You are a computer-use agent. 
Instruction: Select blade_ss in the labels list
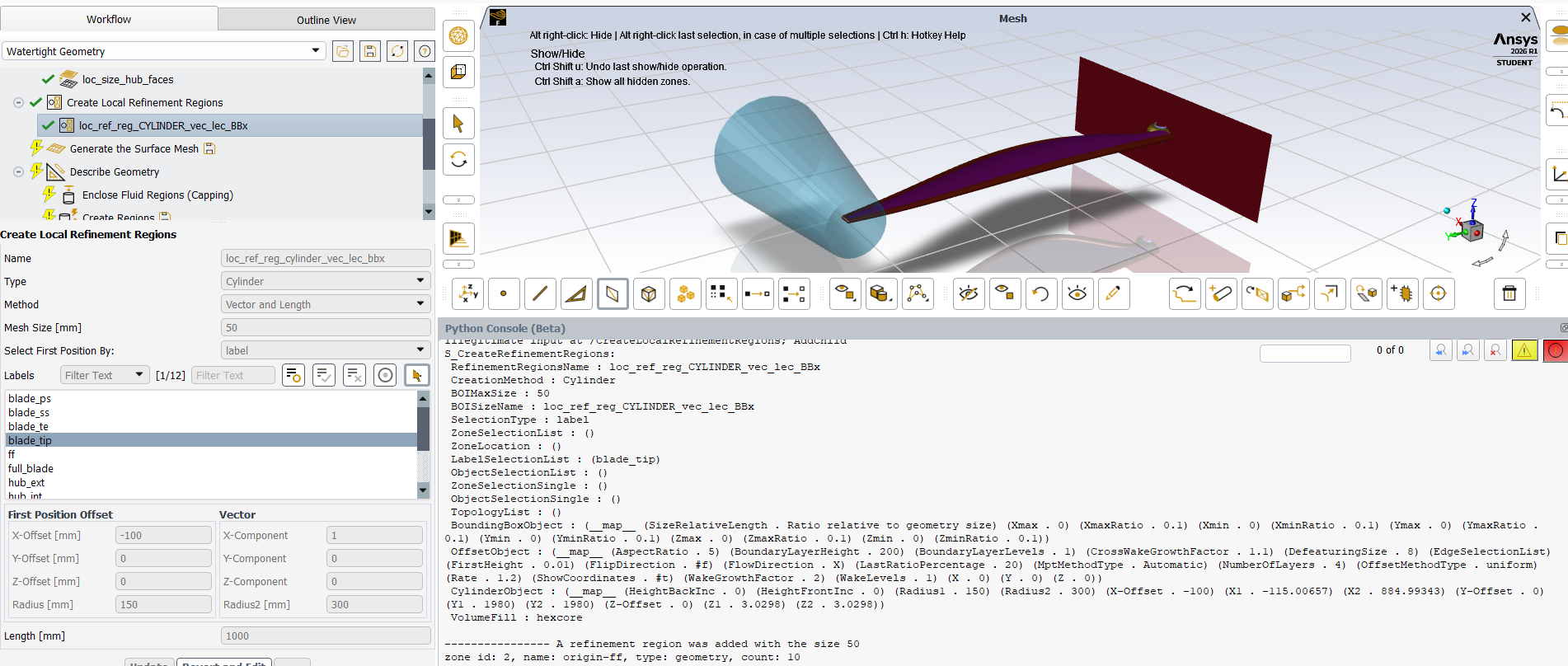pos(29,413)
